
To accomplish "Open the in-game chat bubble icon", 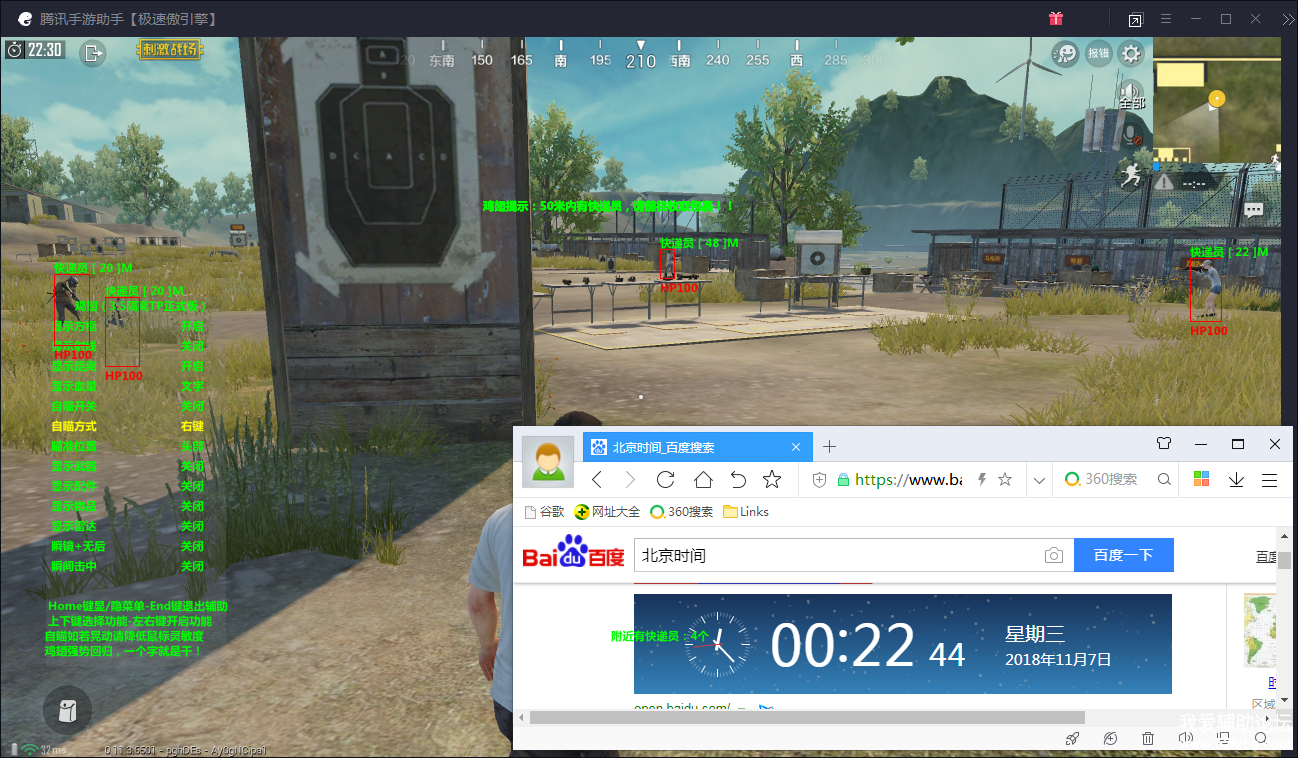I will point(1254,210).
